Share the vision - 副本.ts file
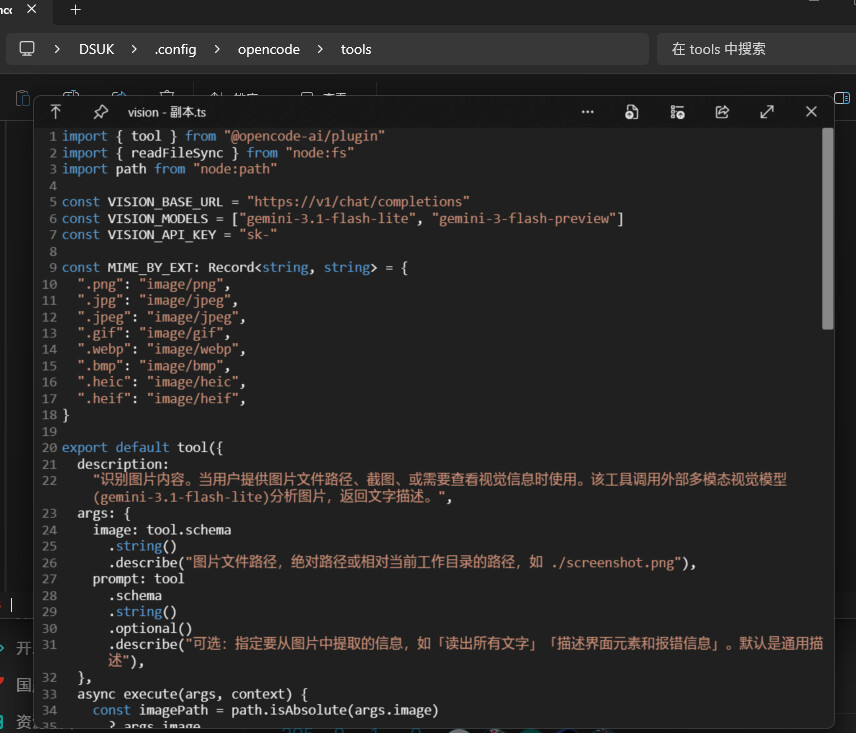This screenshot has width=856, height=733. click(722, 112)
